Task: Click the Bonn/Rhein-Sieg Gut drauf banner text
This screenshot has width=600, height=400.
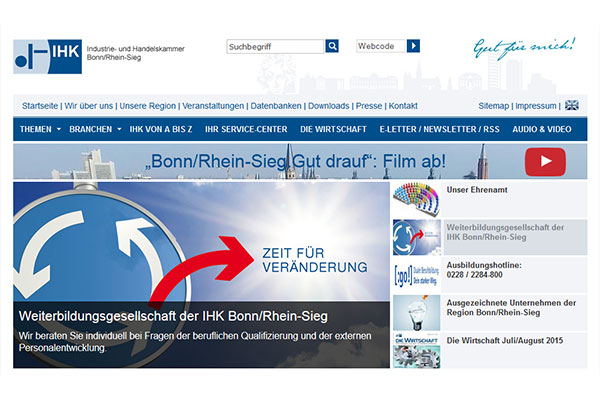Action: 295,162
